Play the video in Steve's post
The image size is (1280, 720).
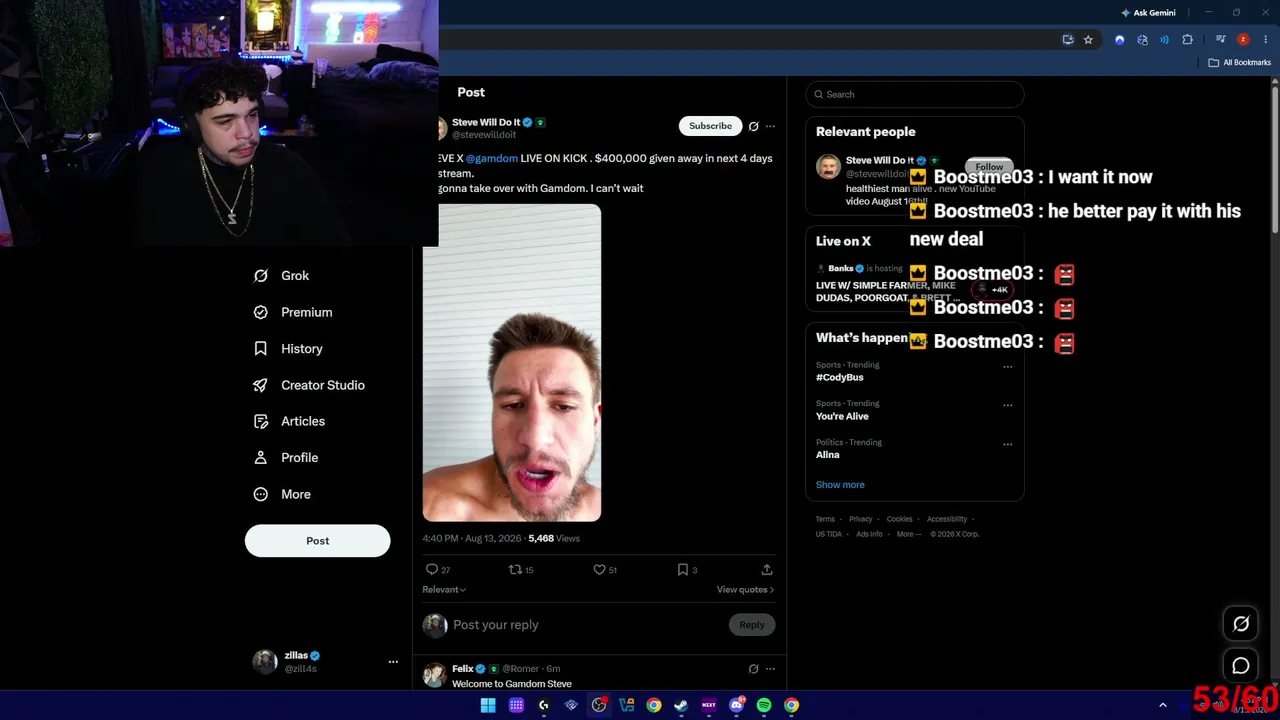pos(512,363)
